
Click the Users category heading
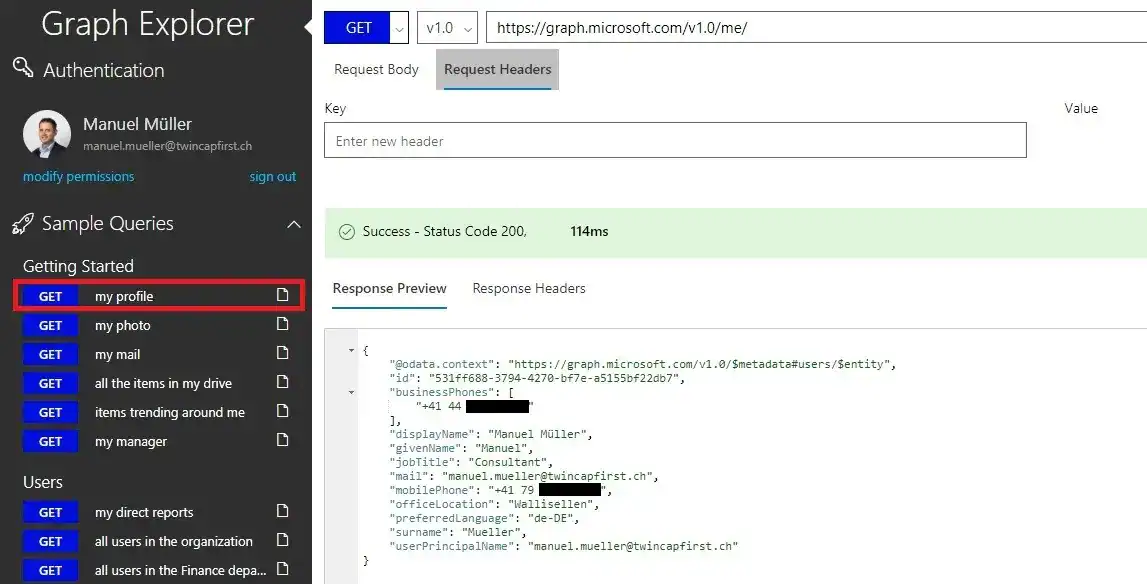tap(42, 482)
